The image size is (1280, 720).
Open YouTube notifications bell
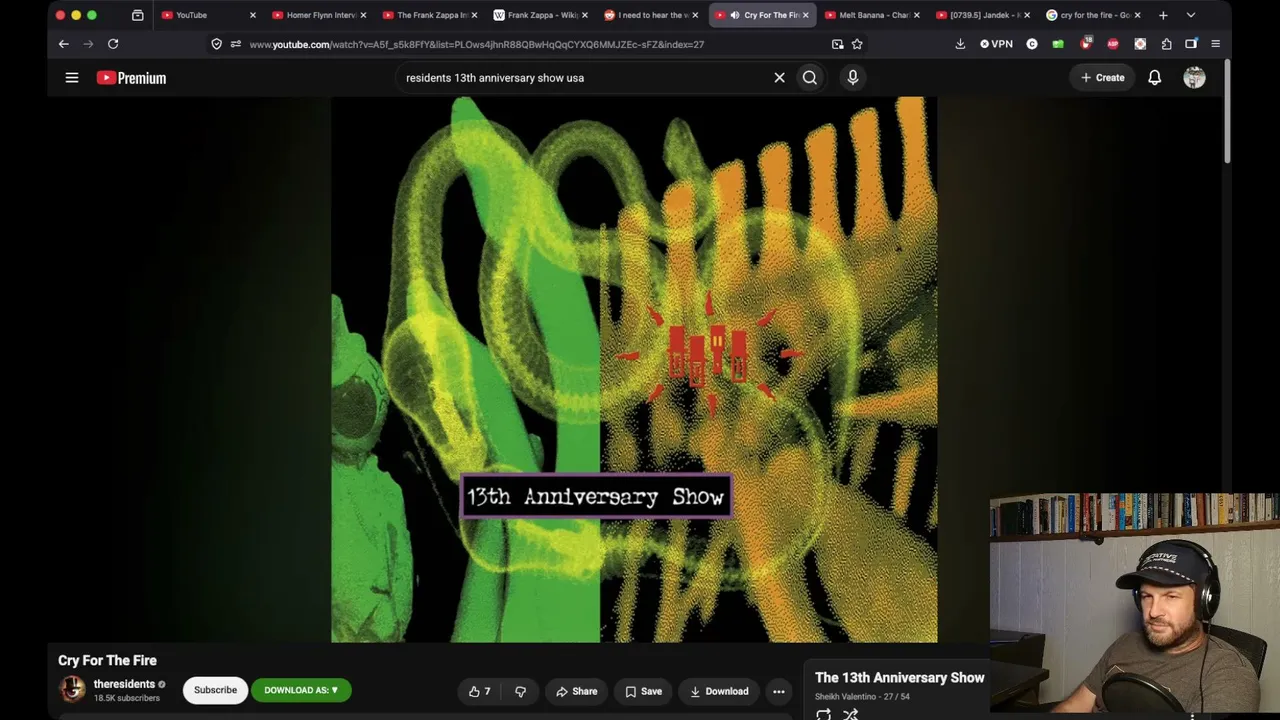pyautogui.click(x=1155, y=77)
